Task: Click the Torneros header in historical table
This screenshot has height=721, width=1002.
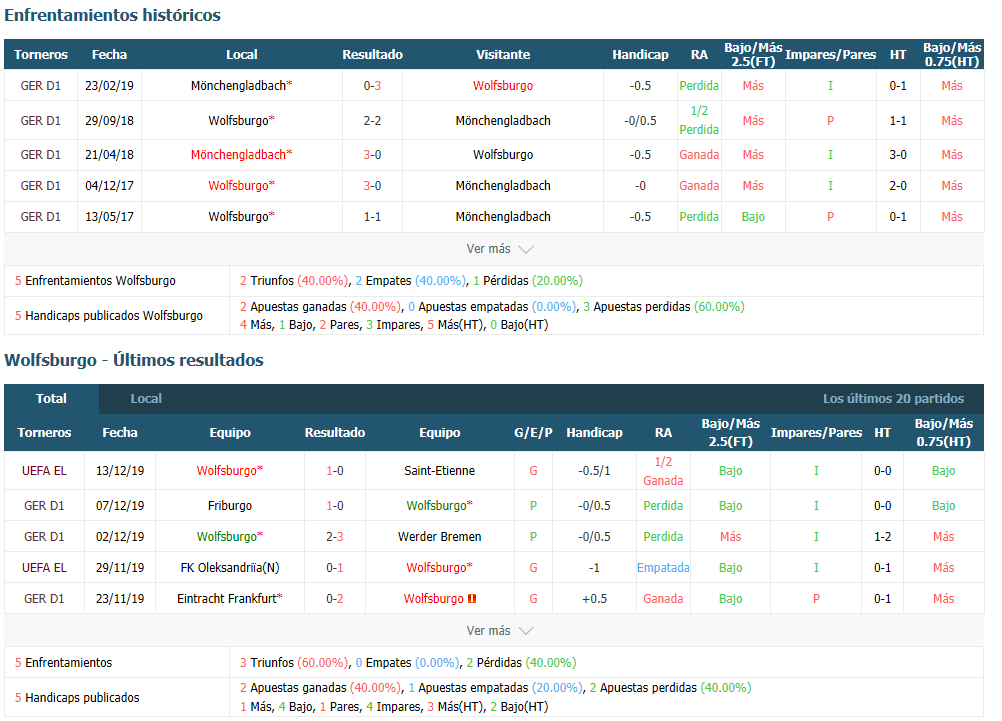Action: pyautogui.click(x=41, y=55)
